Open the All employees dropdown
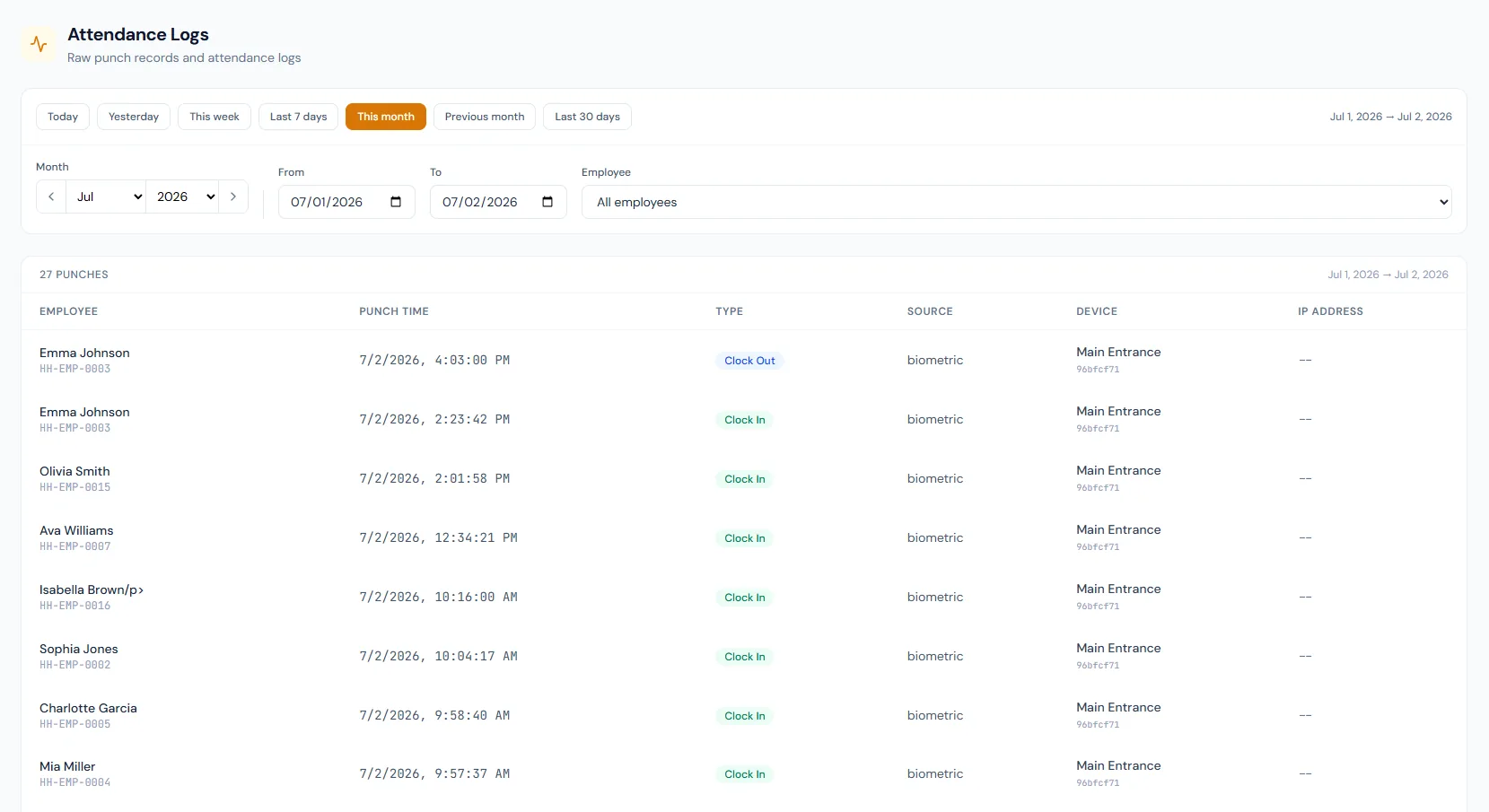Image resolution: width=1489 pixels, height=812 pixels. coord(1017,202)
